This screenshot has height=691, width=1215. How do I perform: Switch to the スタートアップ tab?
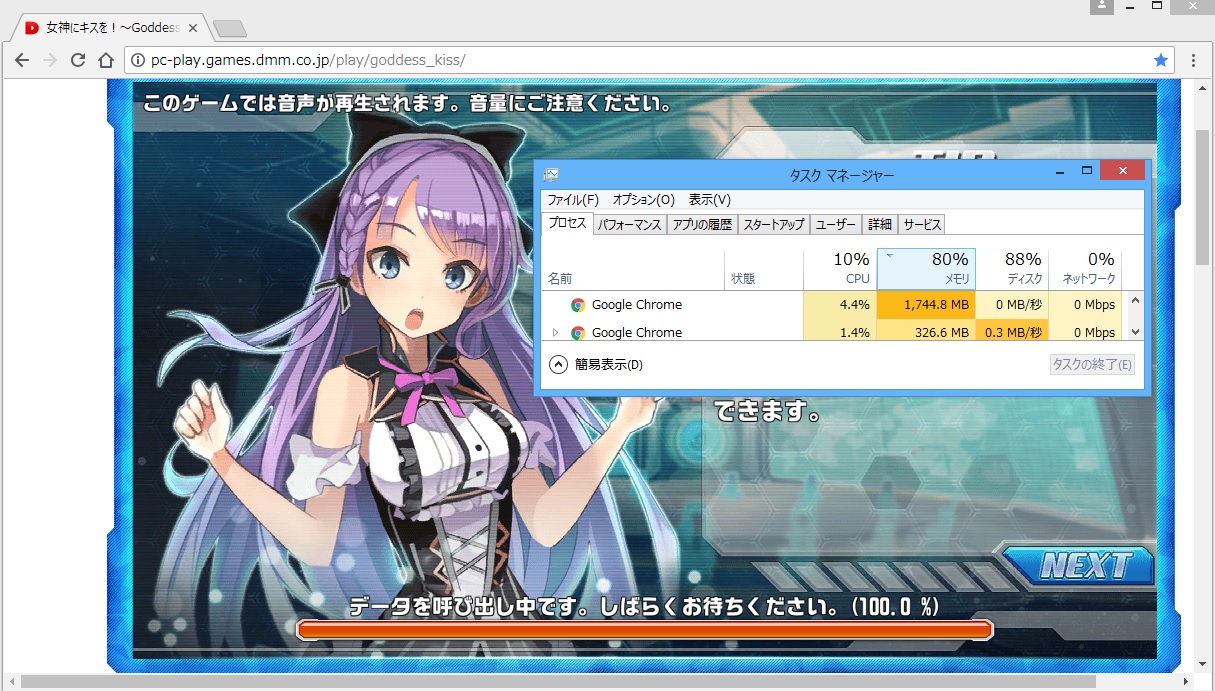click(774, 225)
